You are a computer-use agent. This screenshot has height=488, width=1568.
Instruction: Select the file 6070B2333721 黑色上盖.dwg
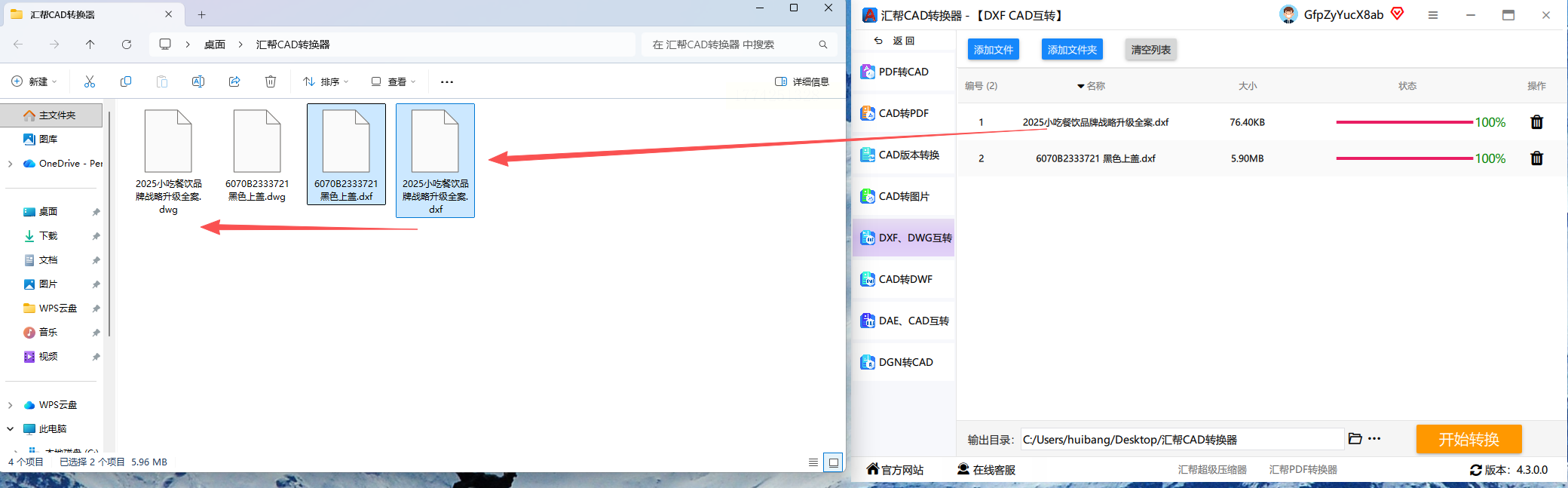257,155
